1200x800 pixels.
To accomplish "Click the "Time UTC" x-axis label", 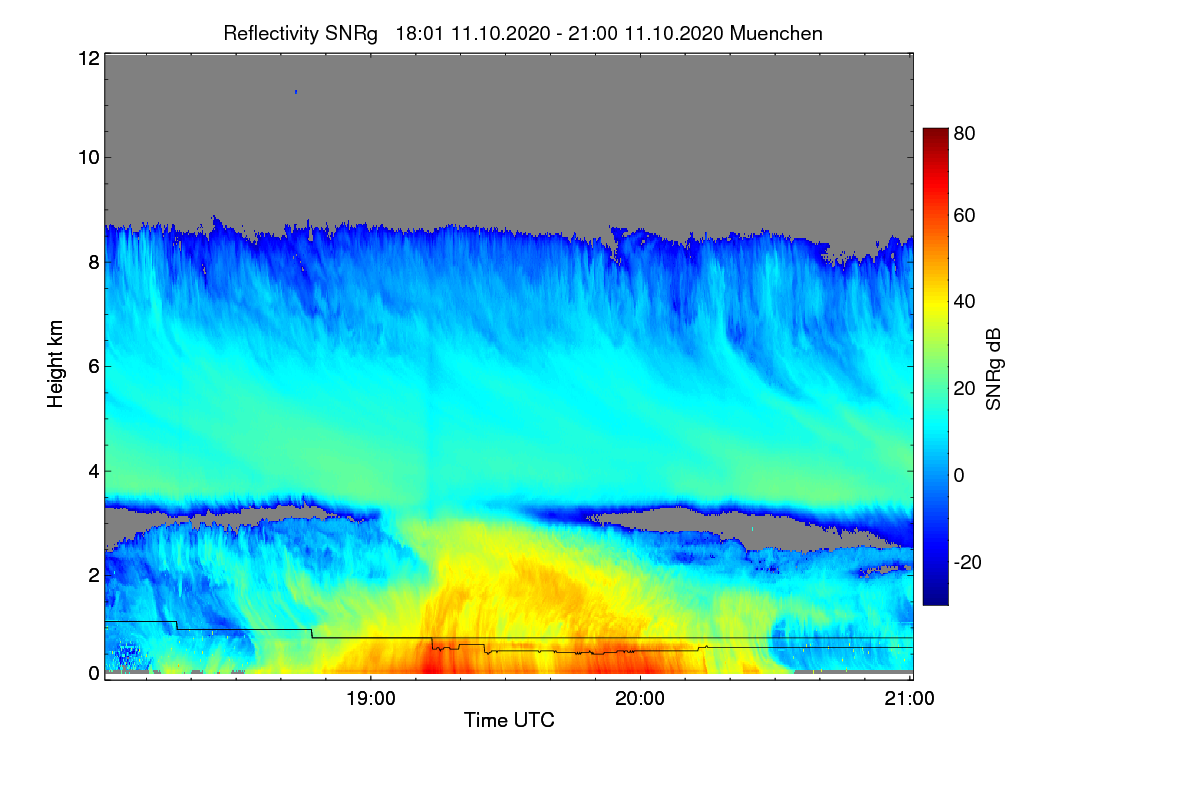I will 509,720.
